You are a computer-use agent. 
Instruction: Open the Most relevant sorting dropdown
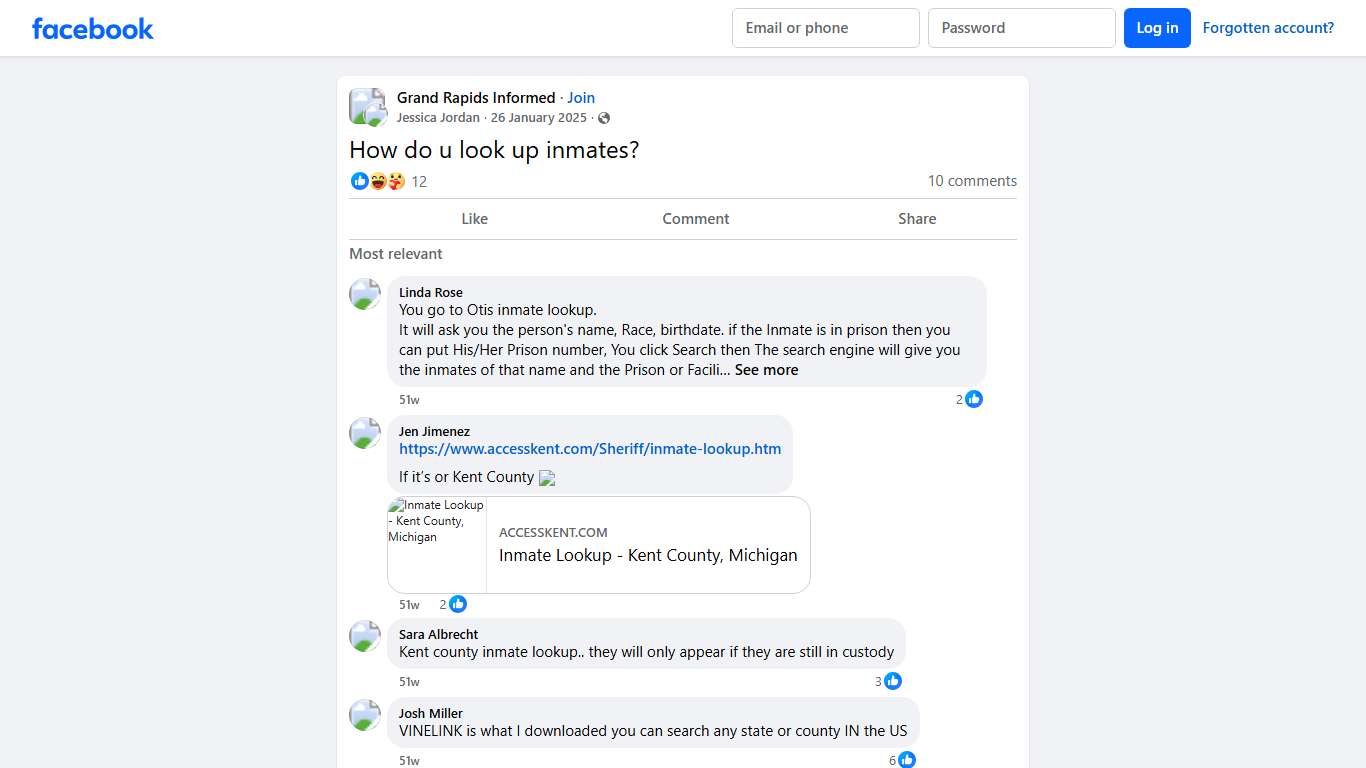(395, 254)
